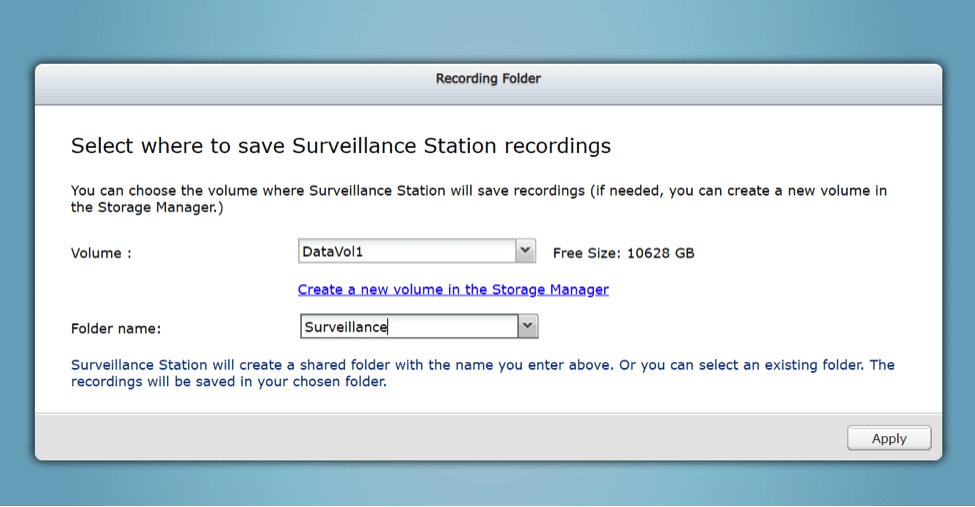Select the DataVol1 volume combo box

tap(417, 251)
